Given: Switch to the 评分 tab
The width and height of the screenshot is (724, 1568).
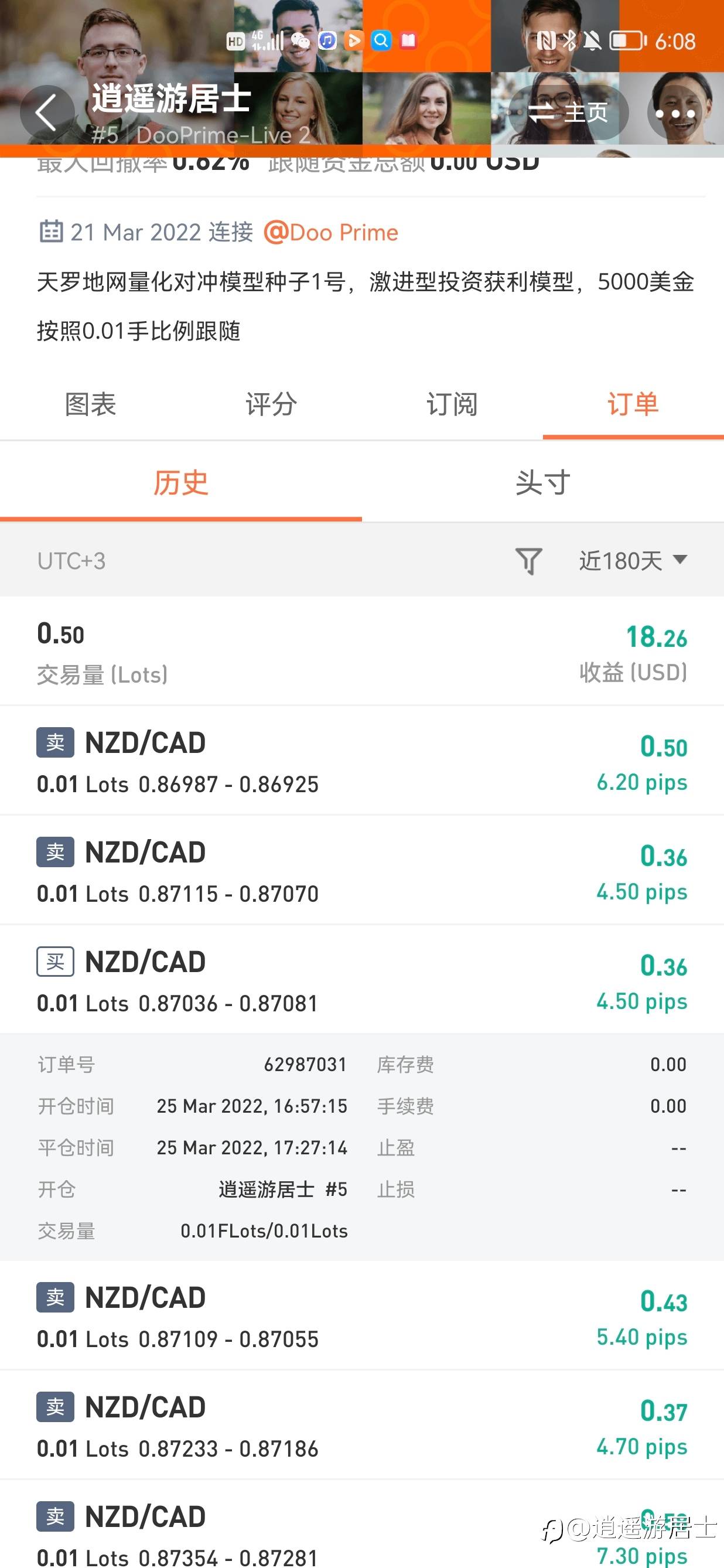Looking at the screenshot, I should tap(271, 404).
